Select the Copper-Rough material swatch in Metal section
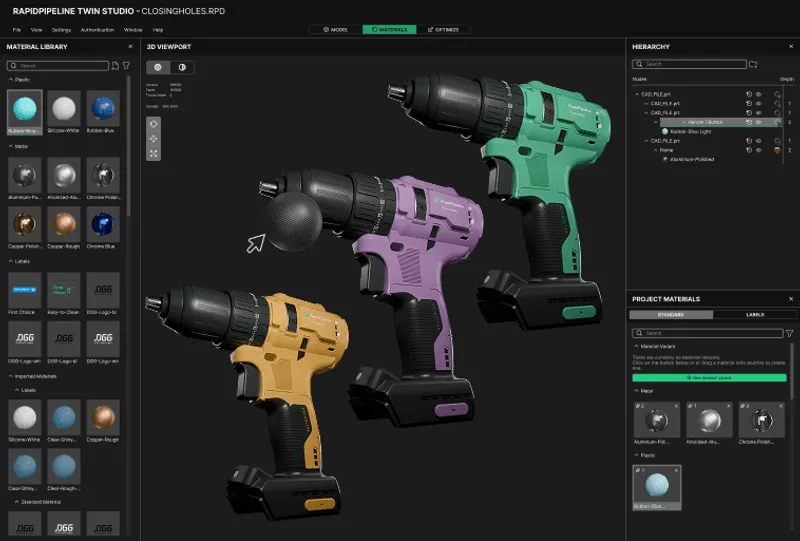 tap(64, 223)
